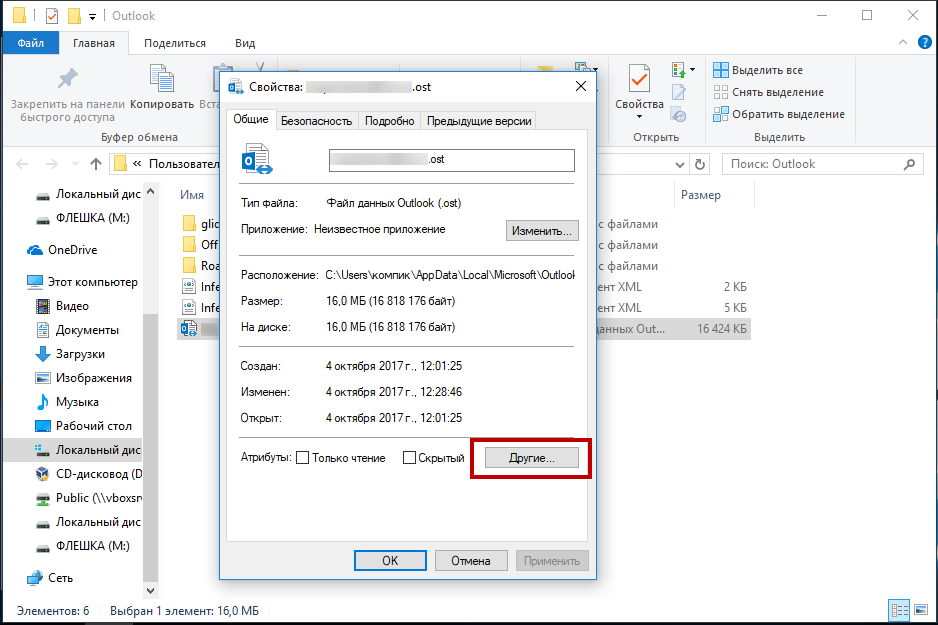Viewport: 938px width, 625px height.
Task: Tick the Скрытый attribute checkbox
Action: 409,458
